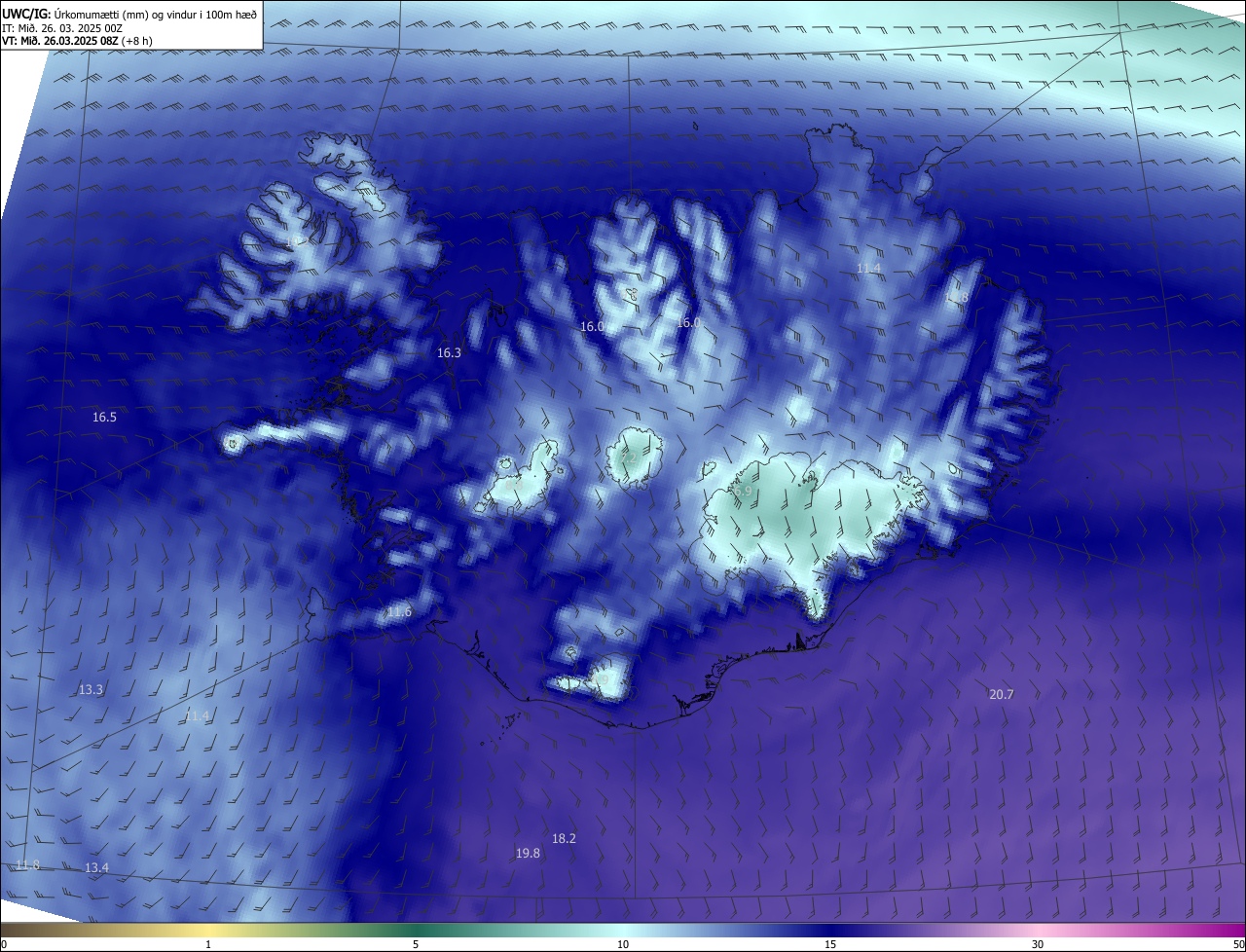The image size is (1246, 952).
Task: Click the '10' tick label on the color scale
Action: pyautogui.click(x=623, y=945)
